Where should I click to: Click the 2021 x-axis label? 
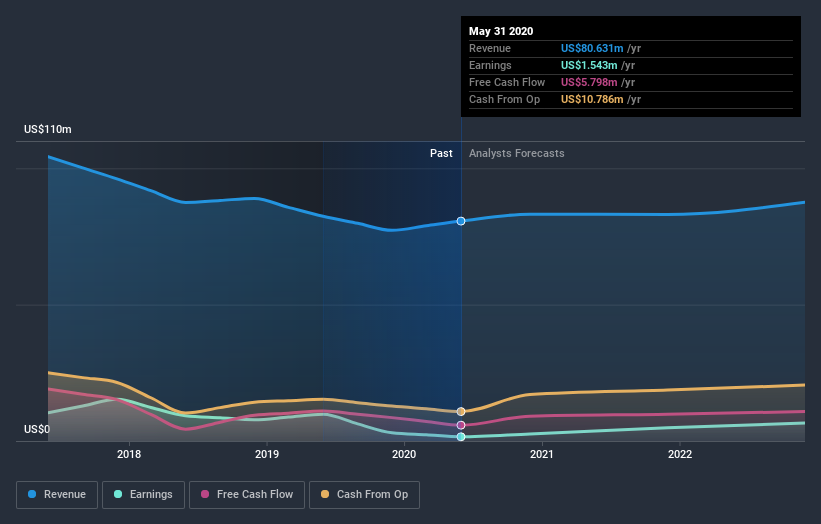(542, 454)
